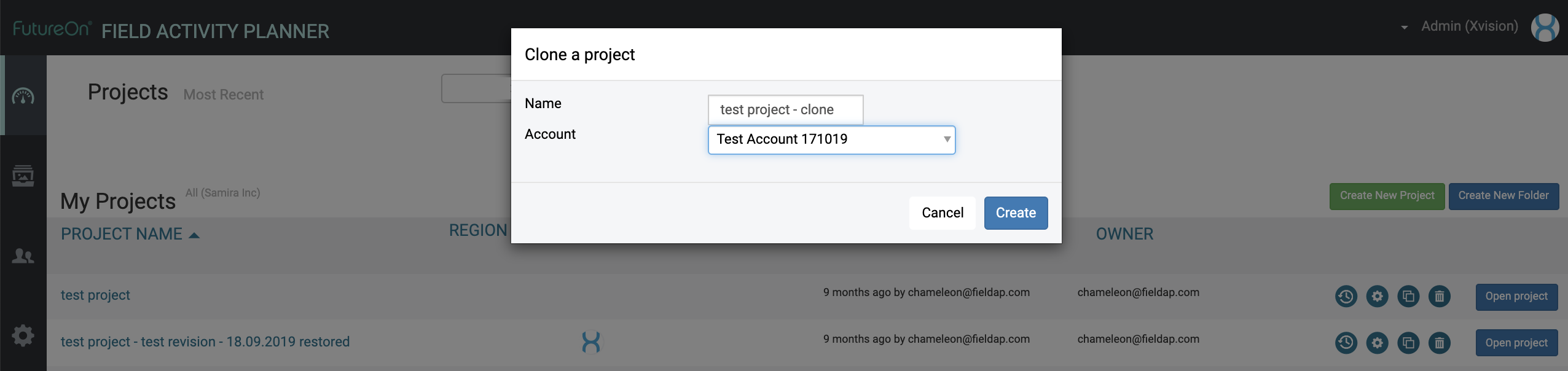The width and height of the screenshot is (1568, 371).
Task: Open the users icon in sidebar
Action: (23, 256)
